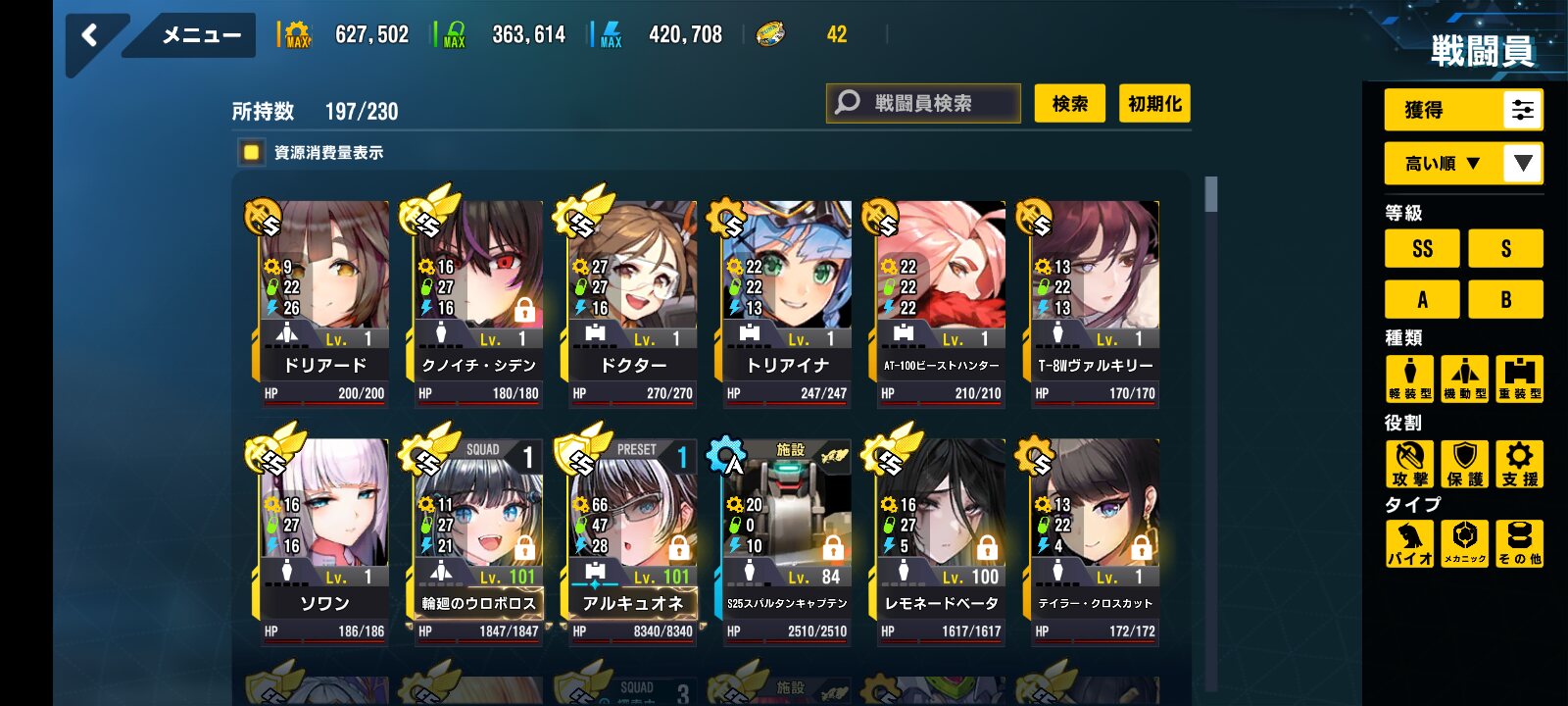Select the 保護 role filter icon
The height and width of the screenshot is (706, 1568).
tap(1464, 464)
